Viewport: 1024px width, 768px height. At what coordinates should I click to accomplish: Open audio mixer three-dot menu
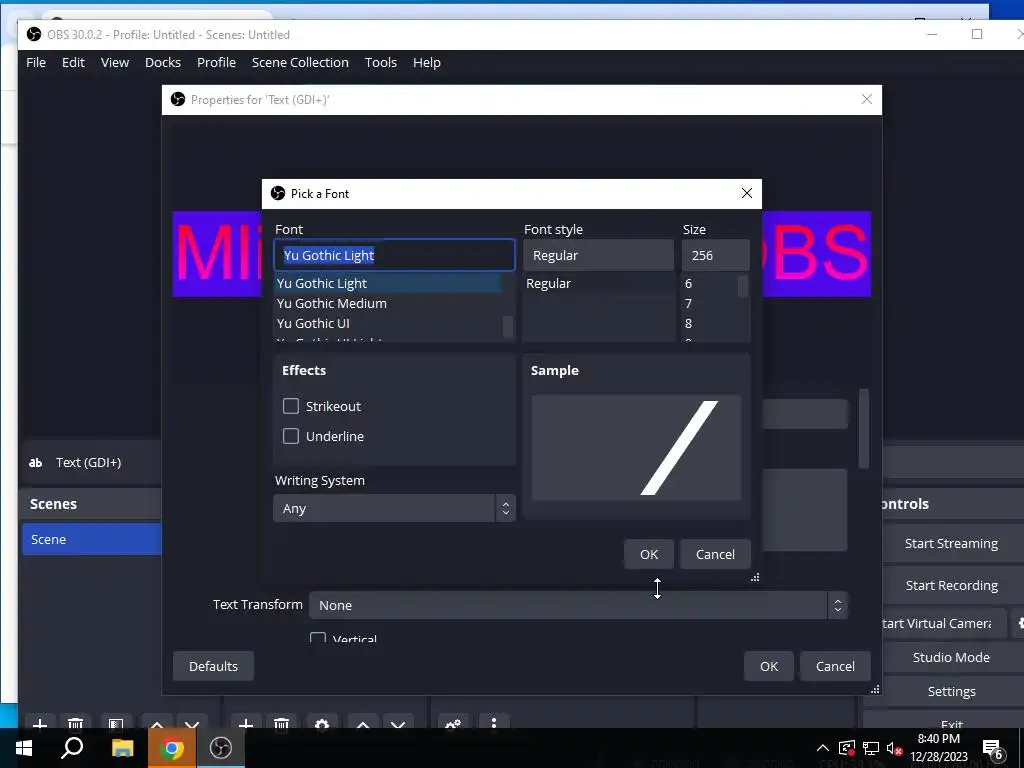[494, 723]
